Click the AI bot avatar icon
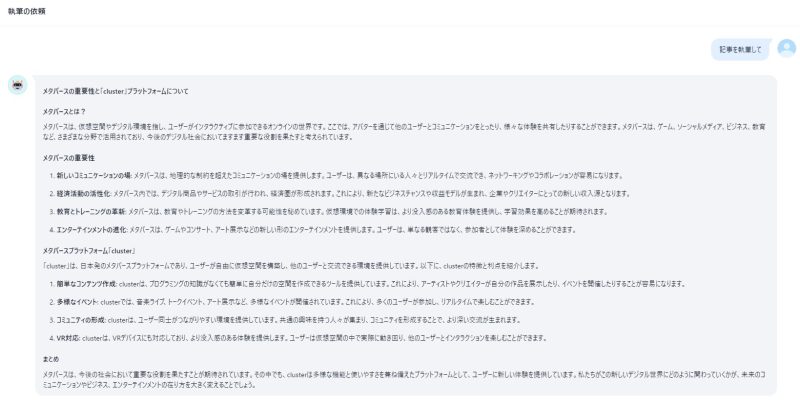Screen dimensions: 800x404 tap(17, 85)
